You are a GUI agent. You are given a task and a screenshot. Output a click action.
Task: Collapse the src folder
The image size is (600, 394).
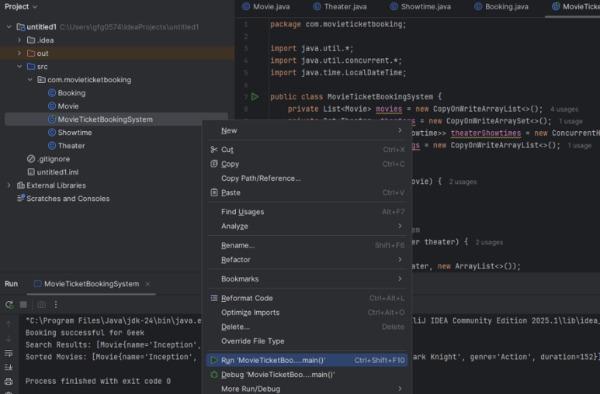[20, 66]
